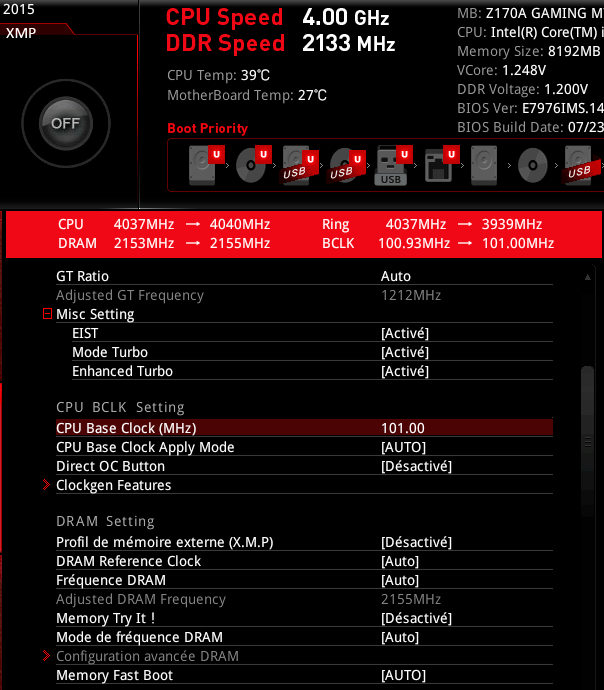
Task: Select Configuration avancée DRAM entry
Action: coord(147,656)
